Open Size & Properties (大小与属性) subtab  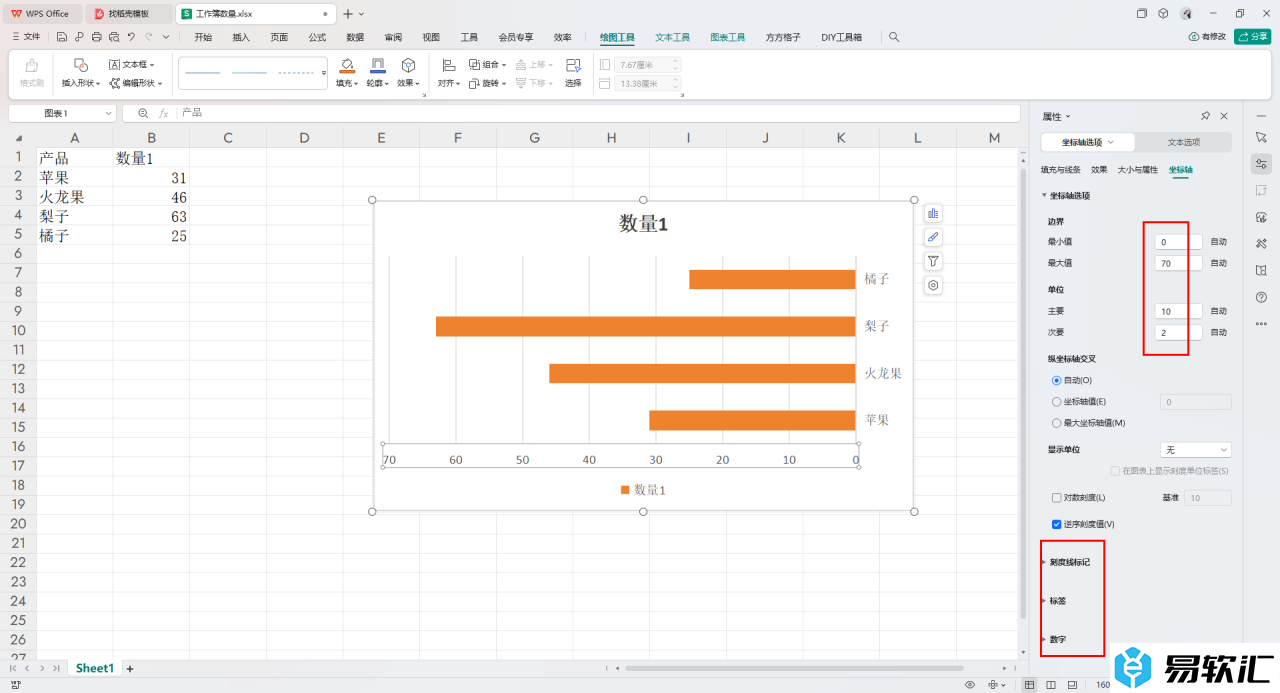coord(1138,170)
